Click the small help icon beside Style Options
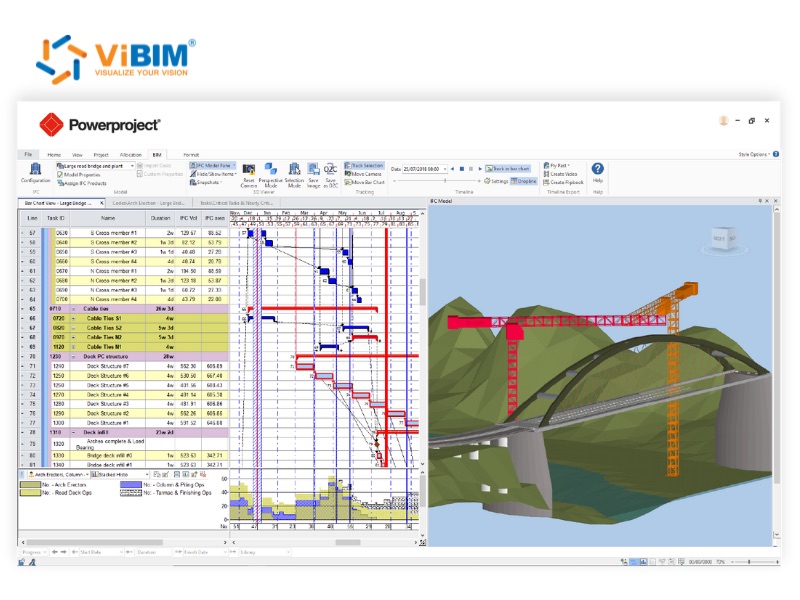 coord(776,154)
